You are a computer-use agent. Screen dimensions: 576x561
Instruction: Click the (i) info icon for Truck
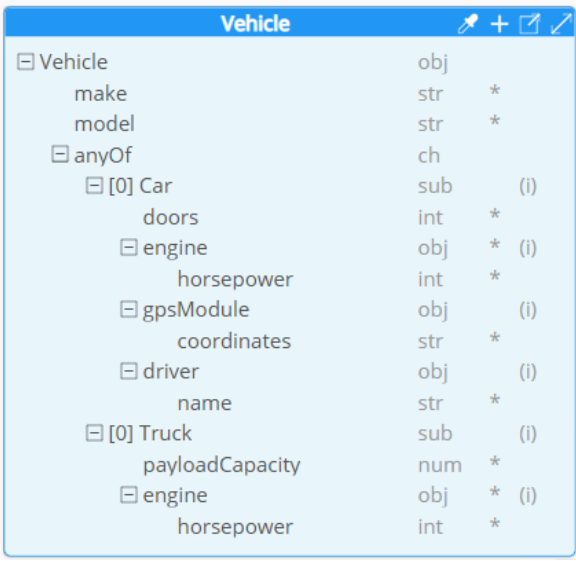528,434
